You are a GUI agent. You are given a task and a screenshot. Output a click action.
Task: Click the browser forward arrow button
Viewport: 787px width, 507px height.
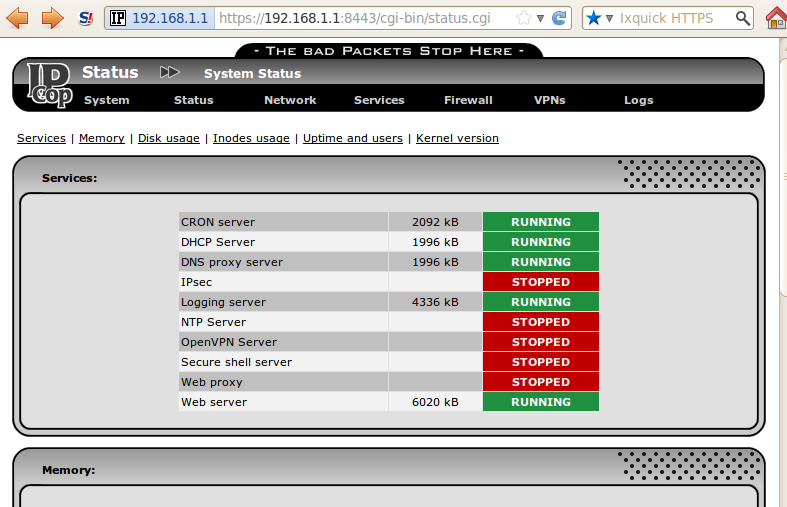click(52, 17)
